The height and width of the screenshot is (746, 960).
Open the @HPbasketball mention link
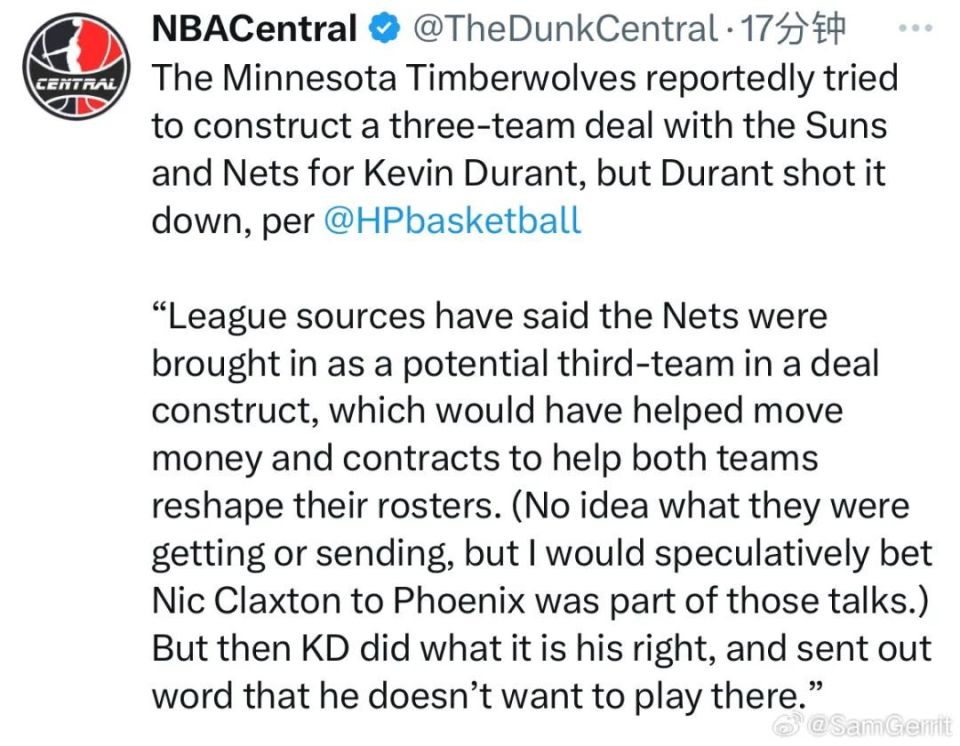(452, 220)
